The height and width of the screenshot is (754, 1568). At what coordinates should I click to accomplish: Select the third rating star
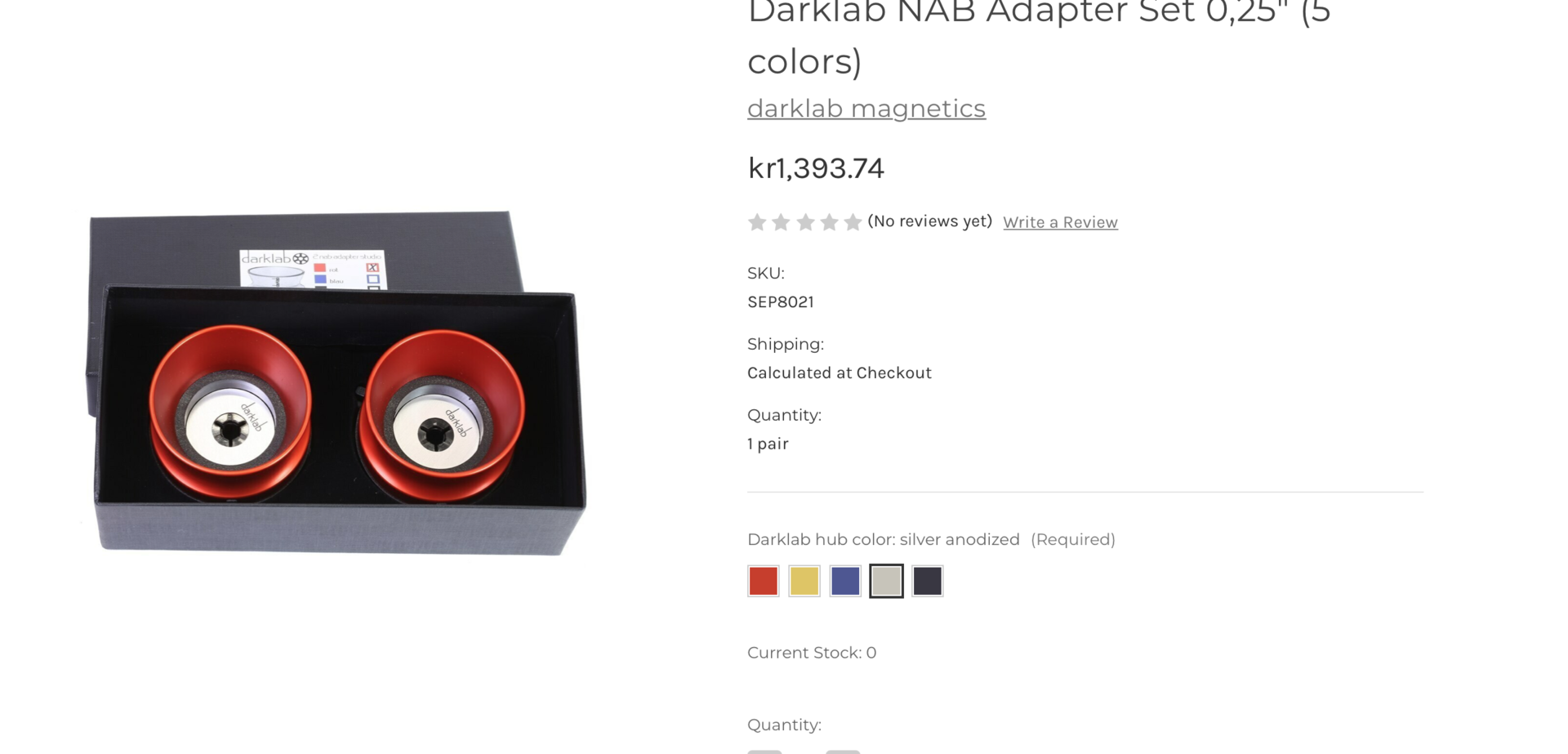tap(805, 222)
